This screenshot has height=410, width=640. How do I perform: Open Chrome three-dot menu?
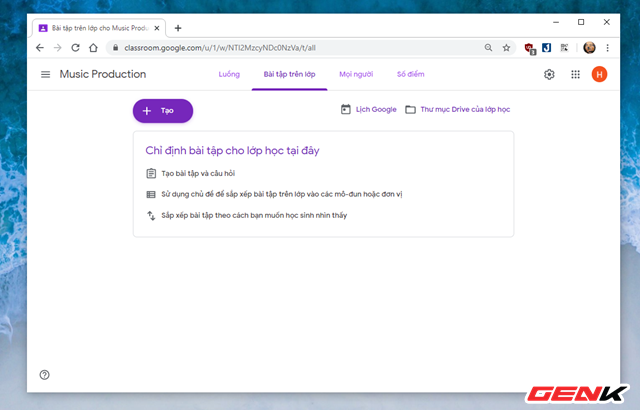pyautogui.click(x=607, y=48)
